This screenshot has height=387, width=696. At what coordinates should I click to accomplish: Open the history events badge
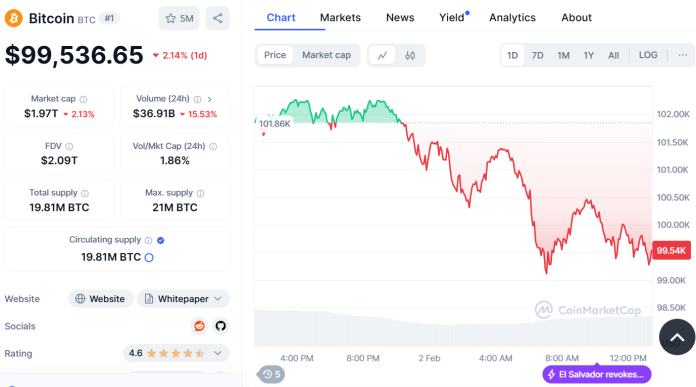coord(271,374)
